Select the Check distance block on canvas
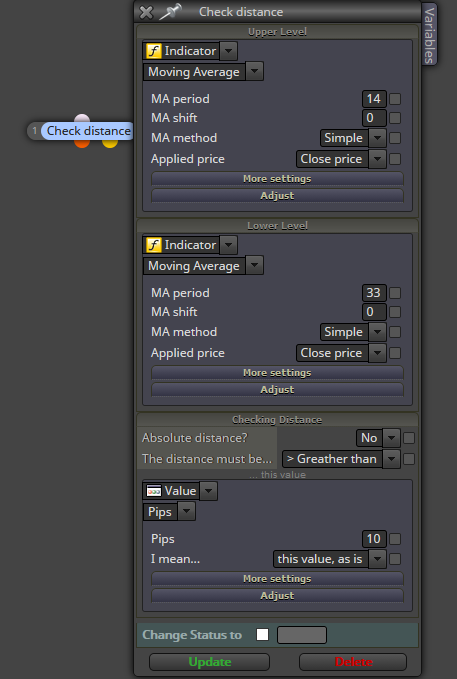The width and height of the screenshot is (457, 679). pyautogui.click(x=88, y=131)
